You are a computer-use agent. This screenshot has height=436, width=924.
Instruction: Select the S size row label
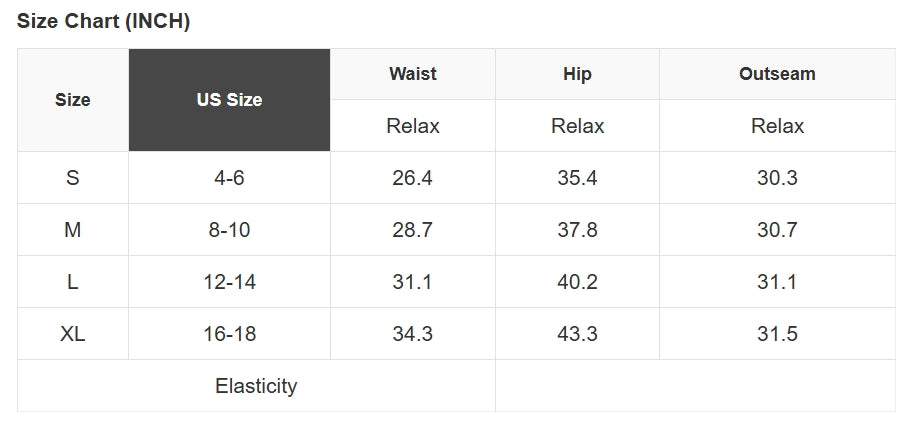coord(73,178)
